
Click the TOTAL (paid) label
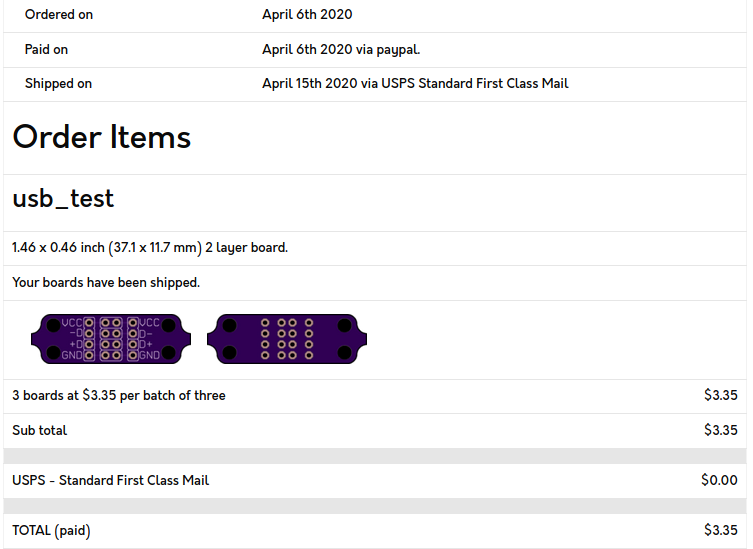tap(51, 531)
